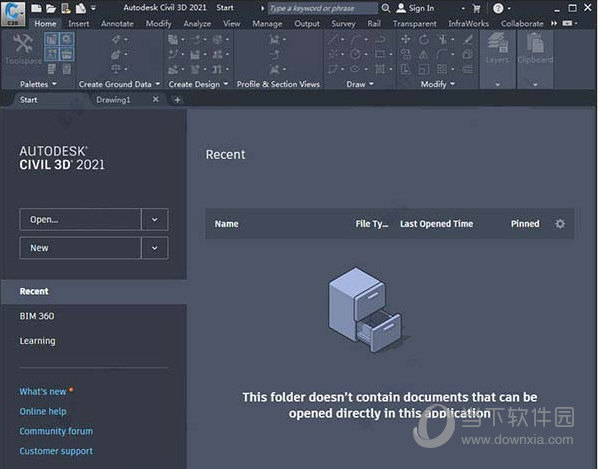Close the Drawing1 tab
Viewport: 598px width, 469px height.
coord(155,100)
